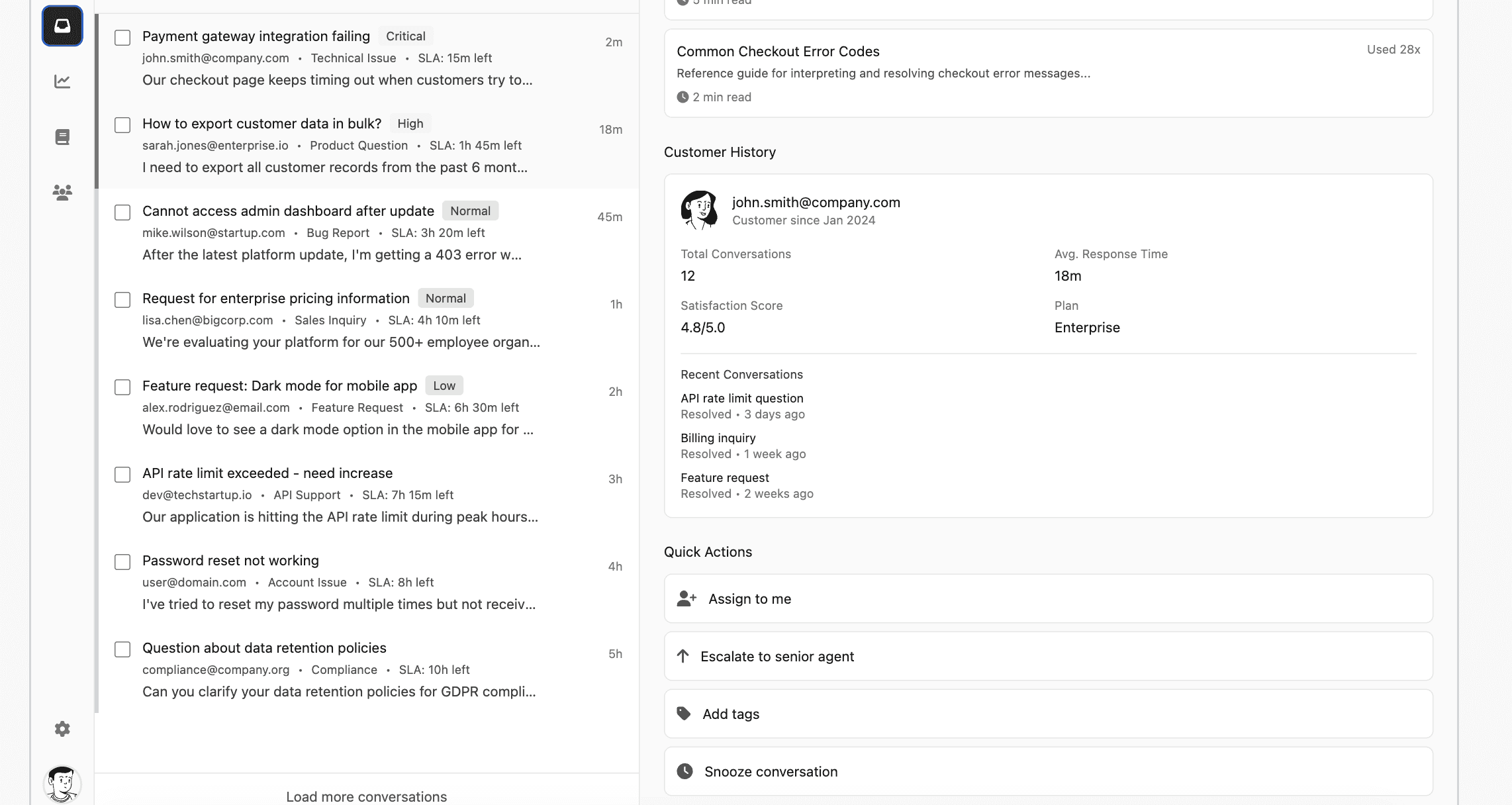Check the Payment gateway integration failing checkbox

[122, 38]
